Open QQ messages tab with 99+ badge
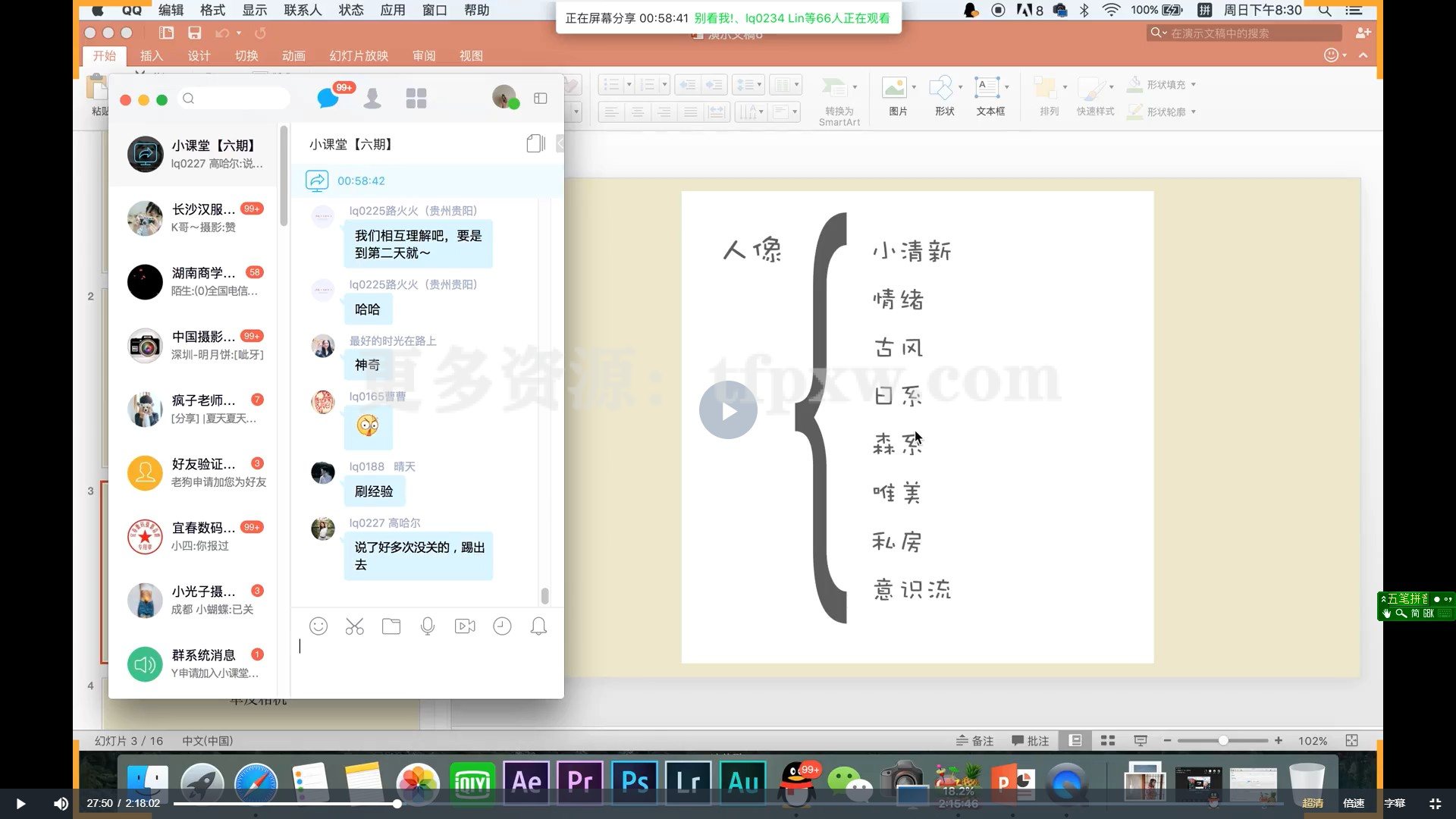 pyautogui.click(x=328, y=98)
